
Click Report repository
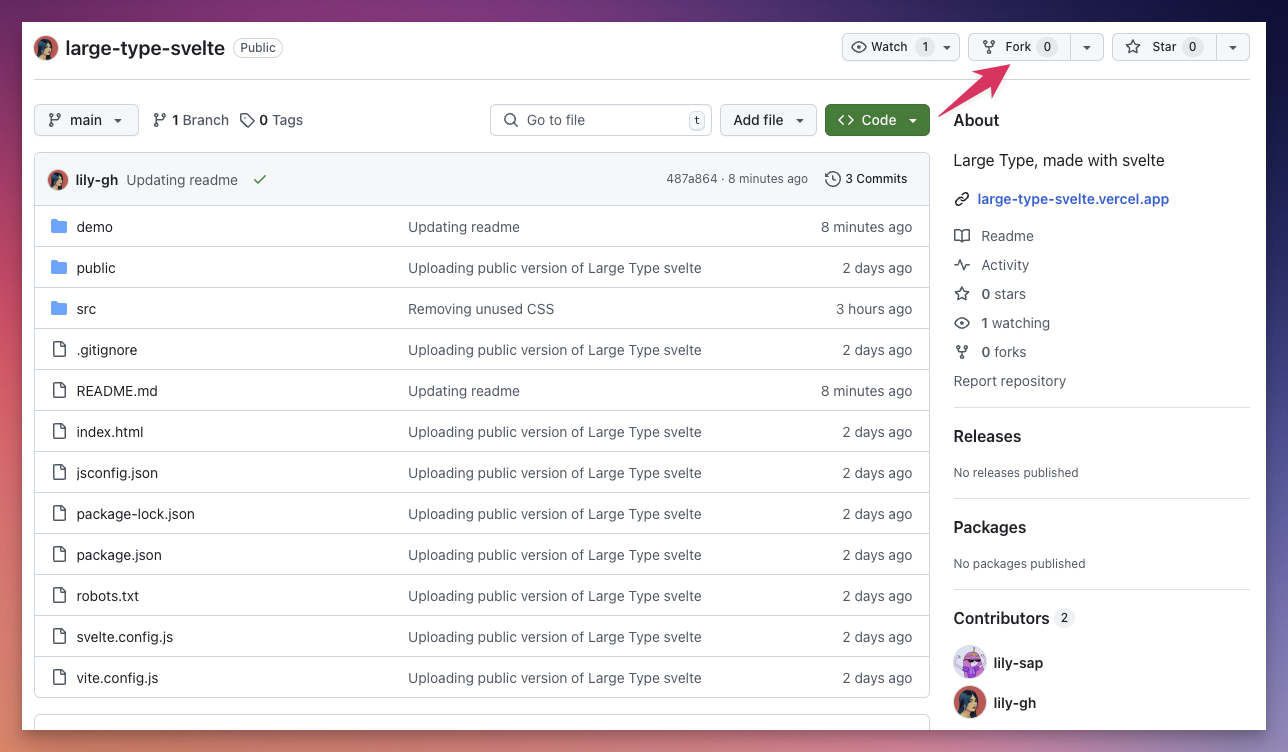tap(1010, 381)
